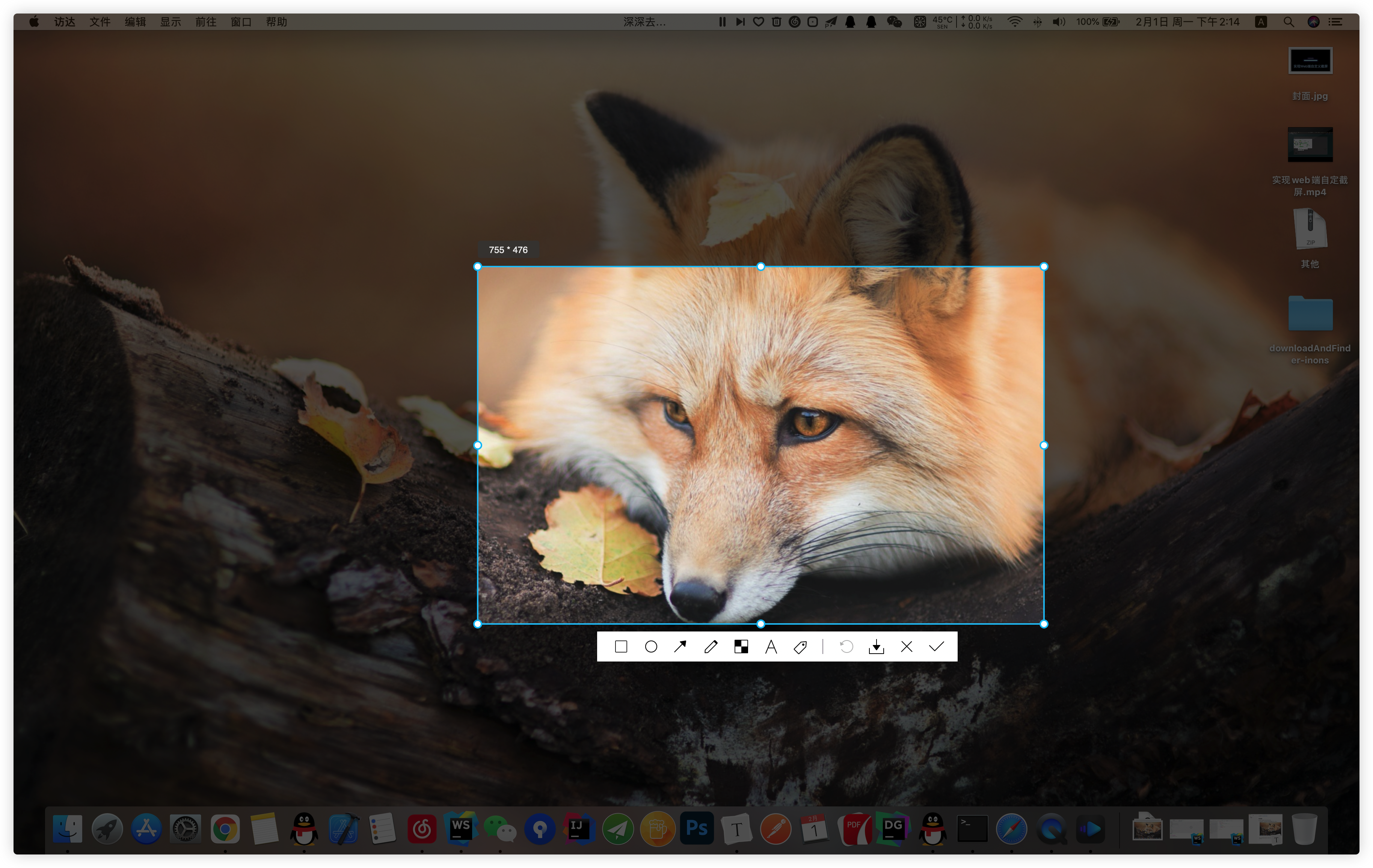Switch input source via A icon
1373x868 pixels.
(1261, 22)
